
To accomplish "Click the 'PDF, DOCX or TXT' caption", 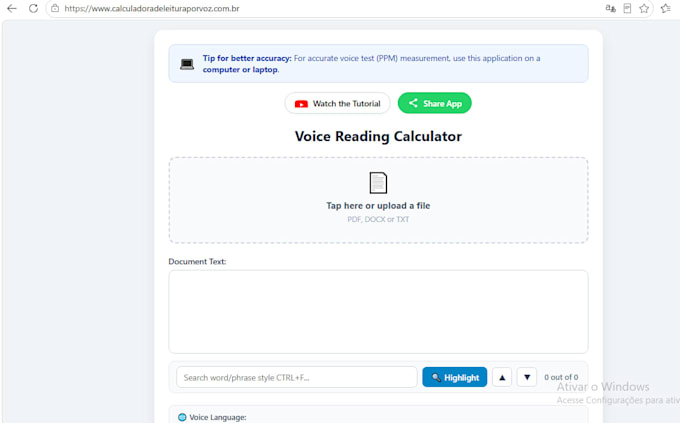I will 378,220.
